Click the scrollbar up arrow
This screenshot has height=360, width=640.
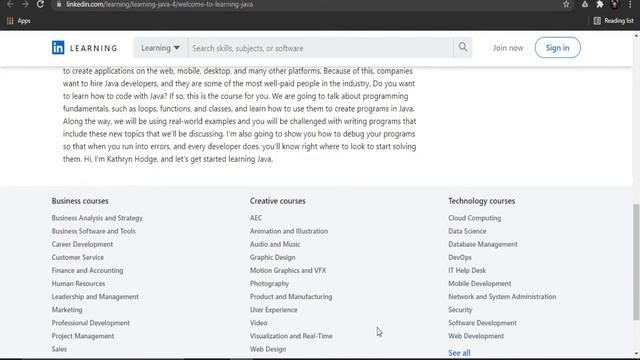(x=636, y=36)
